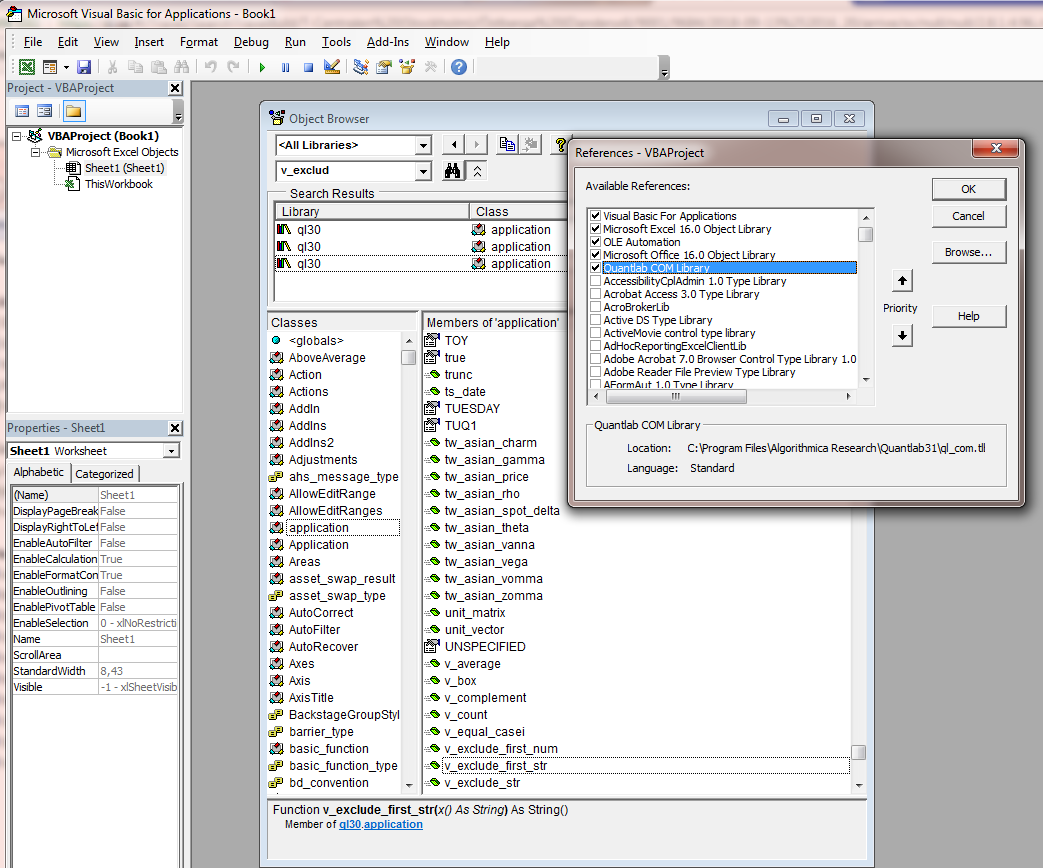
Task: Click Members list vertical scrollbar thumb
Action: [859, 752]
